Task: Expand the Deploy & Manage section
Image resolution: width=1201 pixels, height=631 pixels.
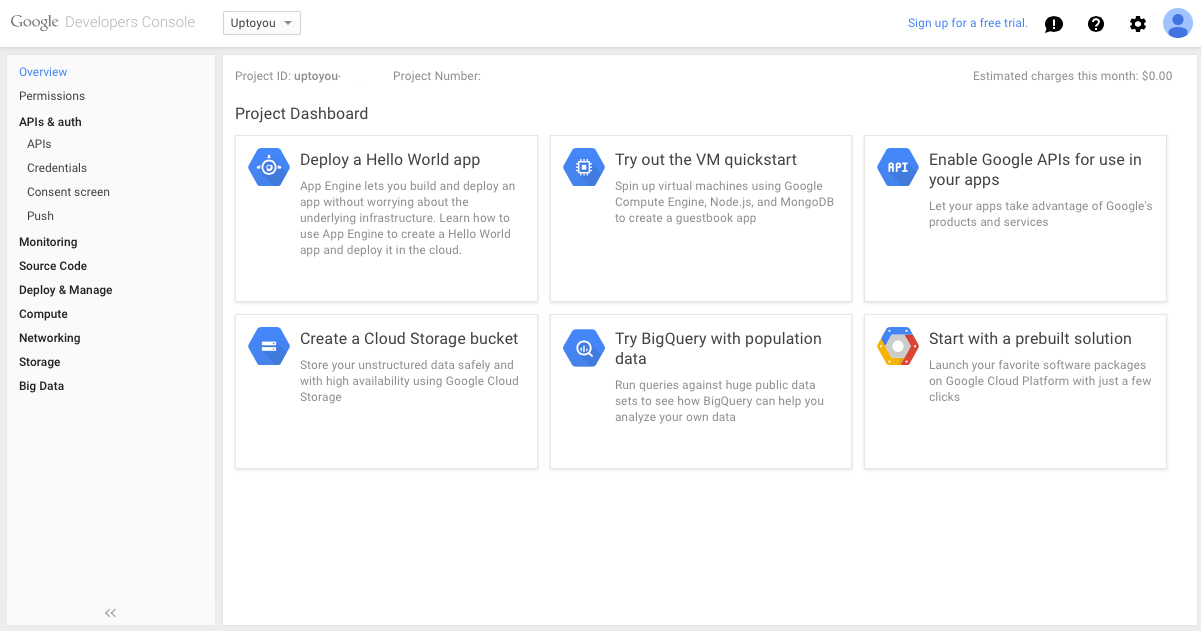Action: coord(66,290)
